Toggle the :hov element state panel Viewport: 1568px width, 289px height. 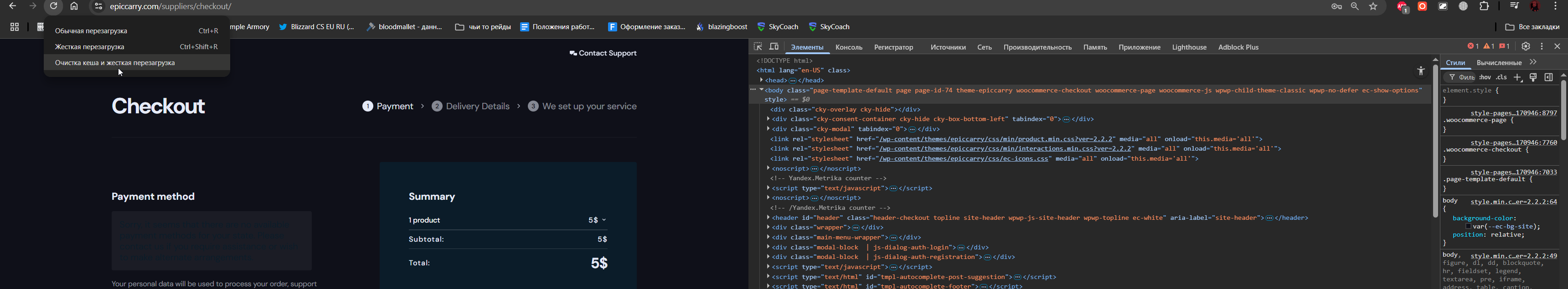[1485, 78]
